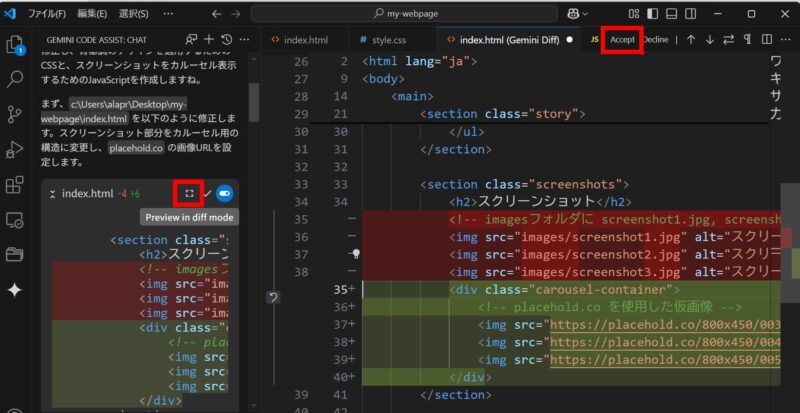Screen dimensions: 800x413
Task: Open the Search view in activity bar
Action: pos(14,79)
